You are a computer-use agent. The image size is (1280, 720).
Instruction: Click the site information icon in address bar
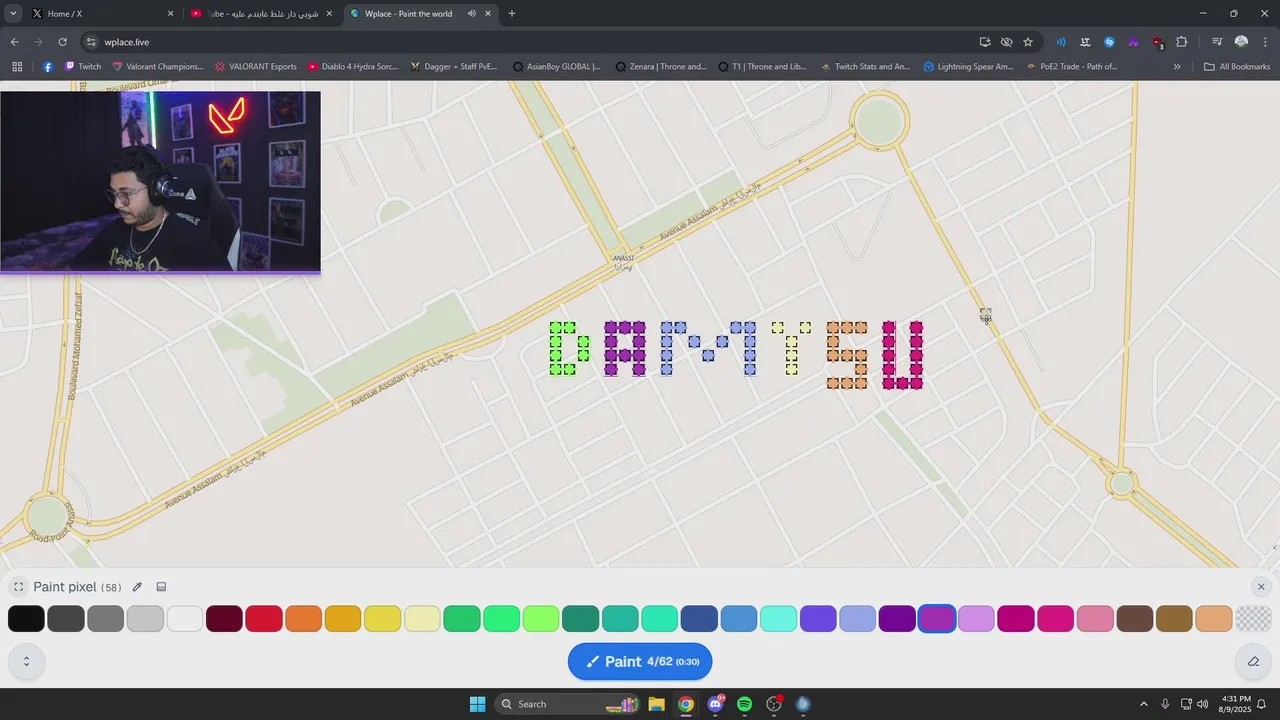[x=91, y=42]
